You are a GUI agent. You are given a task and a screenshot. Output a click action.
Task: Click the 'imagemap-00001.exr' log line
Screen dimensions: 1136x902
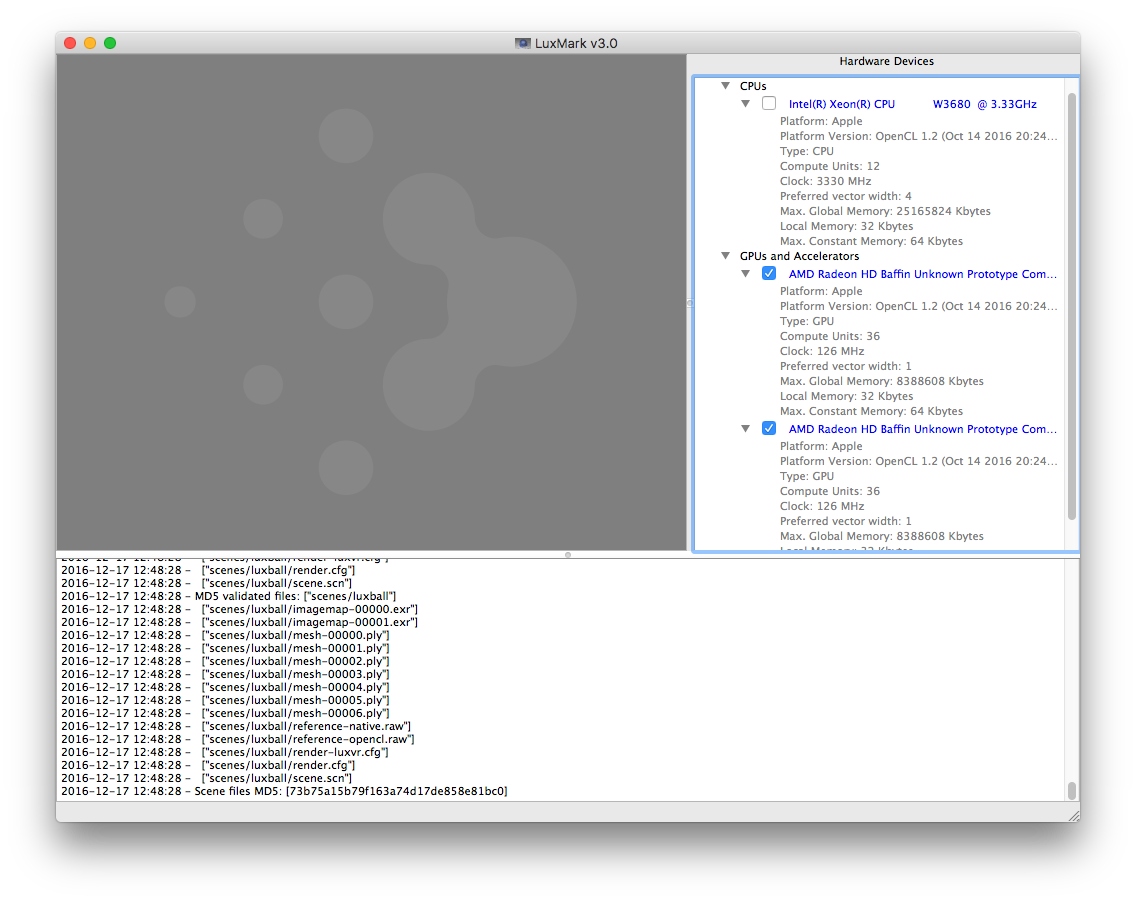239,622
